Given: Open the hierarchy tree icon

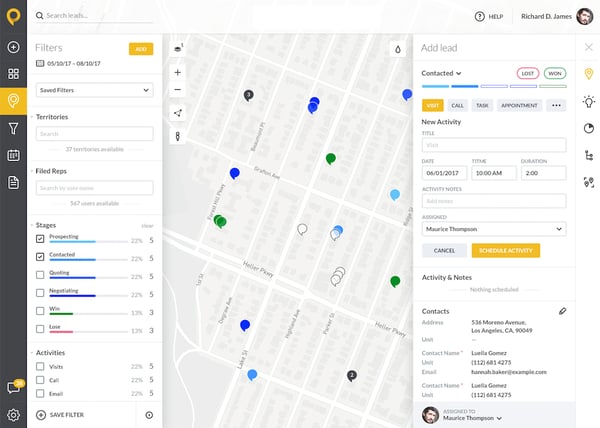Looking at the screenshot, I should [x=589, y=155].
